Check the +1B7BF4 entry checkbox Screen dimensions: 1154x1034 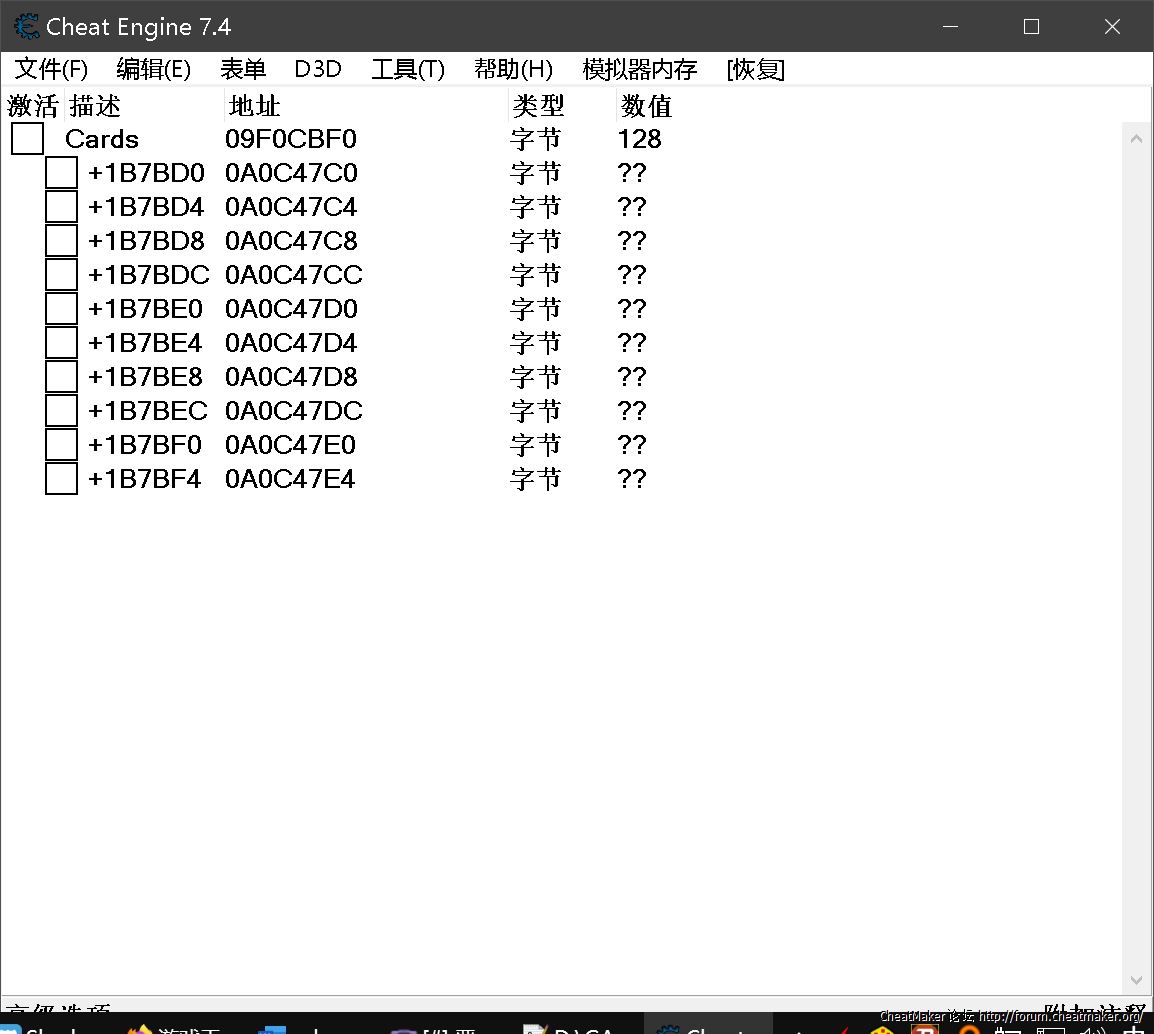(x=62, y=479)
